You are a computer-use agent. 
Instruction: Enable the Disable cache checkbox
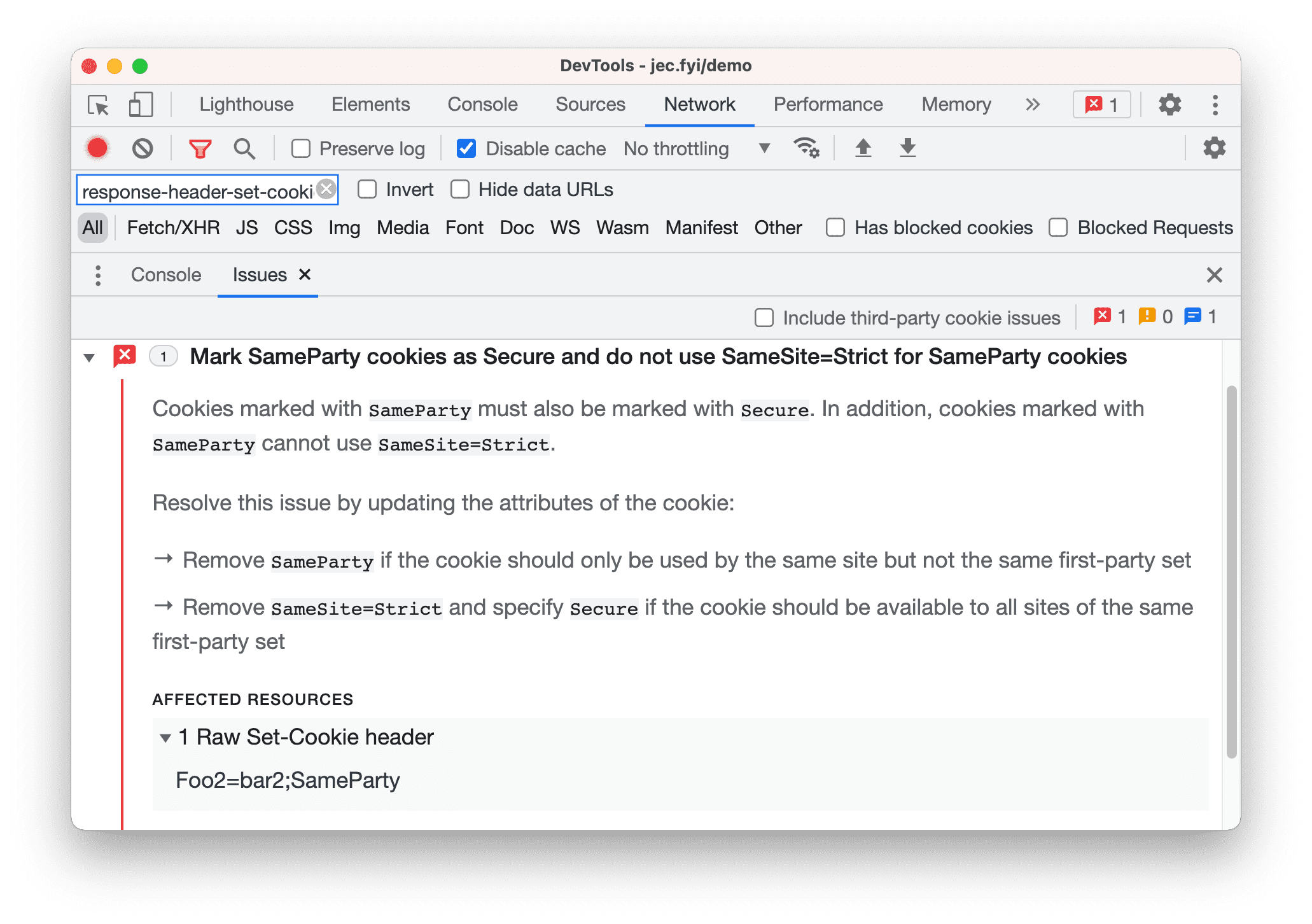point(465,149)
